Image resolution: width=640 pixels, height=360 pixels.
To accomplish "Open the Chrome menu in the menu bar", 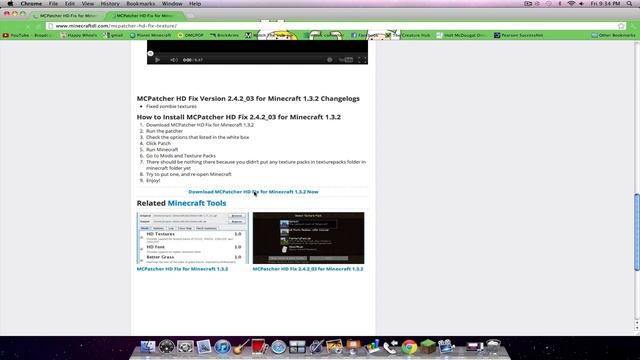I will (x=31, y=4).
